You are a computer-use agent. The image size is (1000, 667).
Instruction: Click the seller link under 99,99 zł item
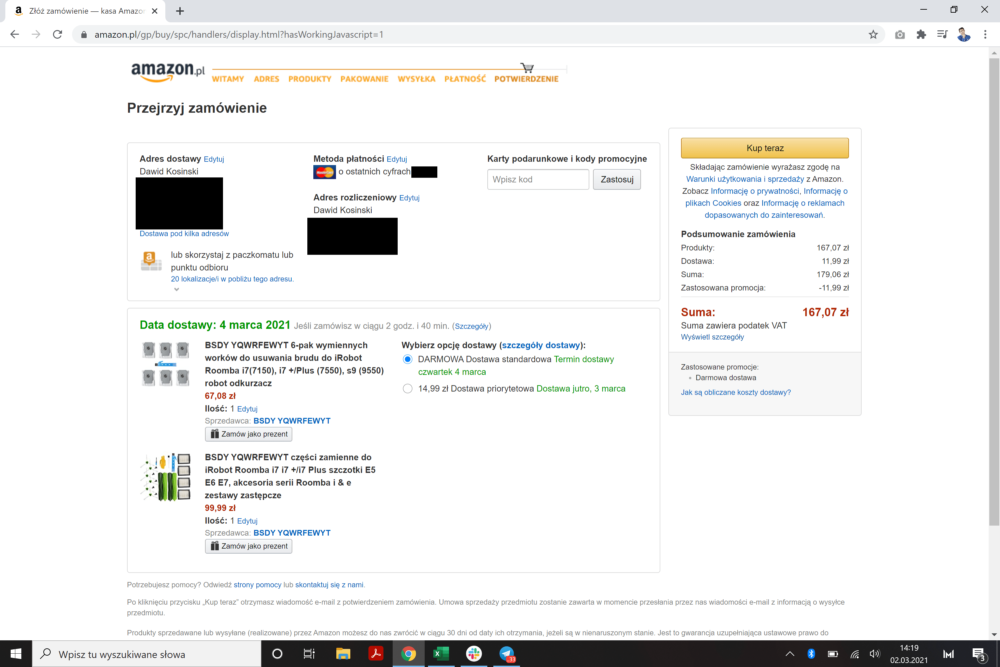tap(292, 533)
